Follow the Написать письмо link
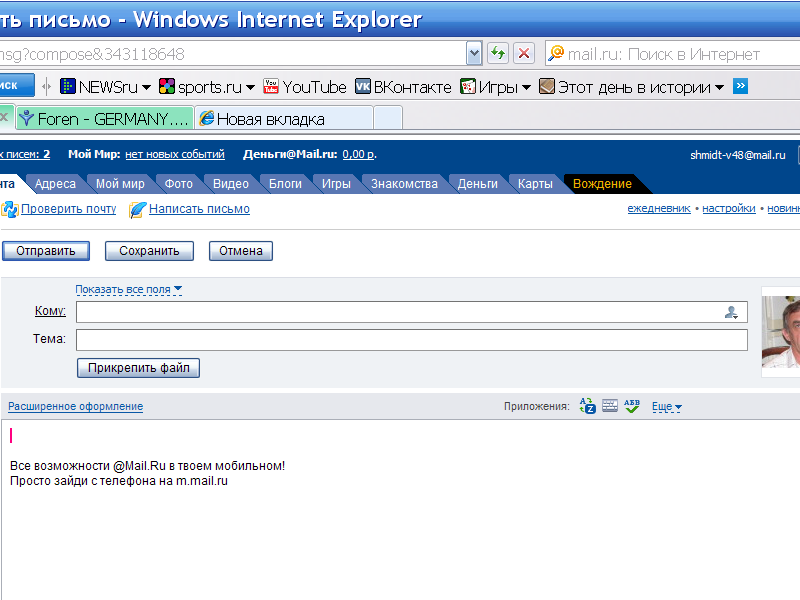 [x=199, y=209]
